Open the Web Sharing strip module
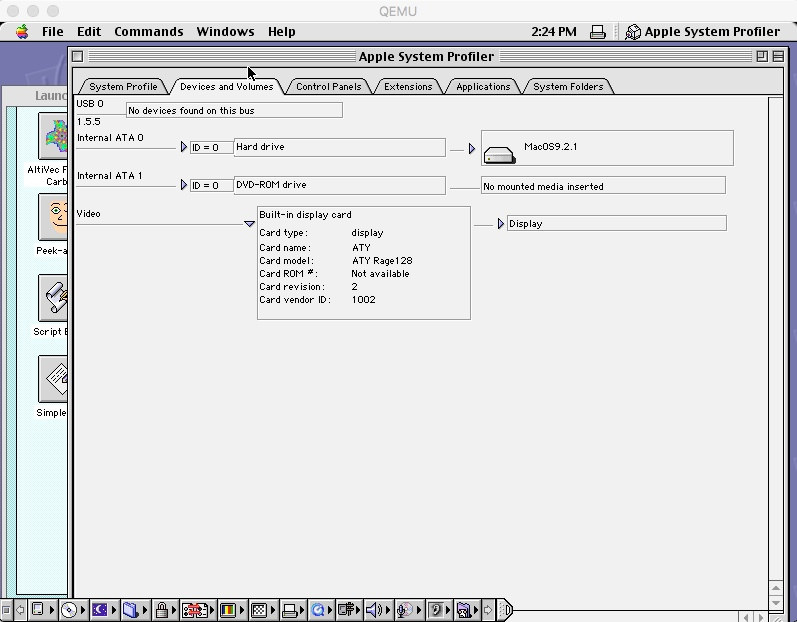This screenshot has height=622, width=797. 467,610
